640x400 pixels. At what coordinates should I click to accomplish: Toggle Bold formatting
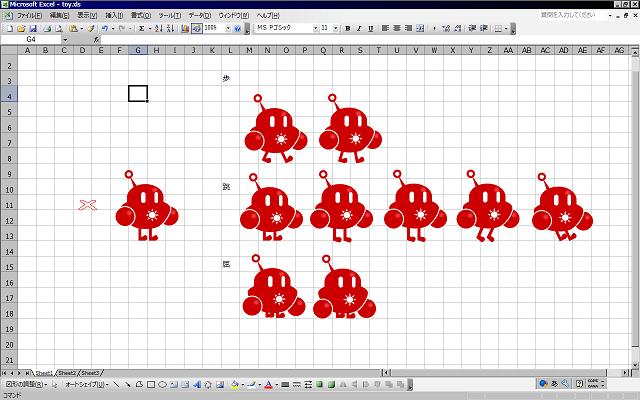click(347, 28)
